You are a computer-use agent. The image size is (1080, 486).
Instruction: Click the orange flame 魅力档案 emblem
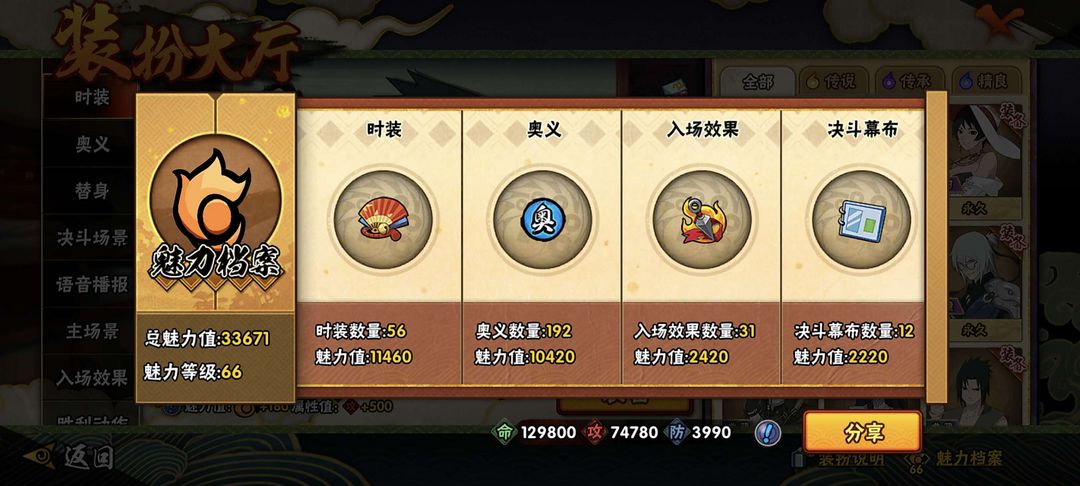click(216, 200)
